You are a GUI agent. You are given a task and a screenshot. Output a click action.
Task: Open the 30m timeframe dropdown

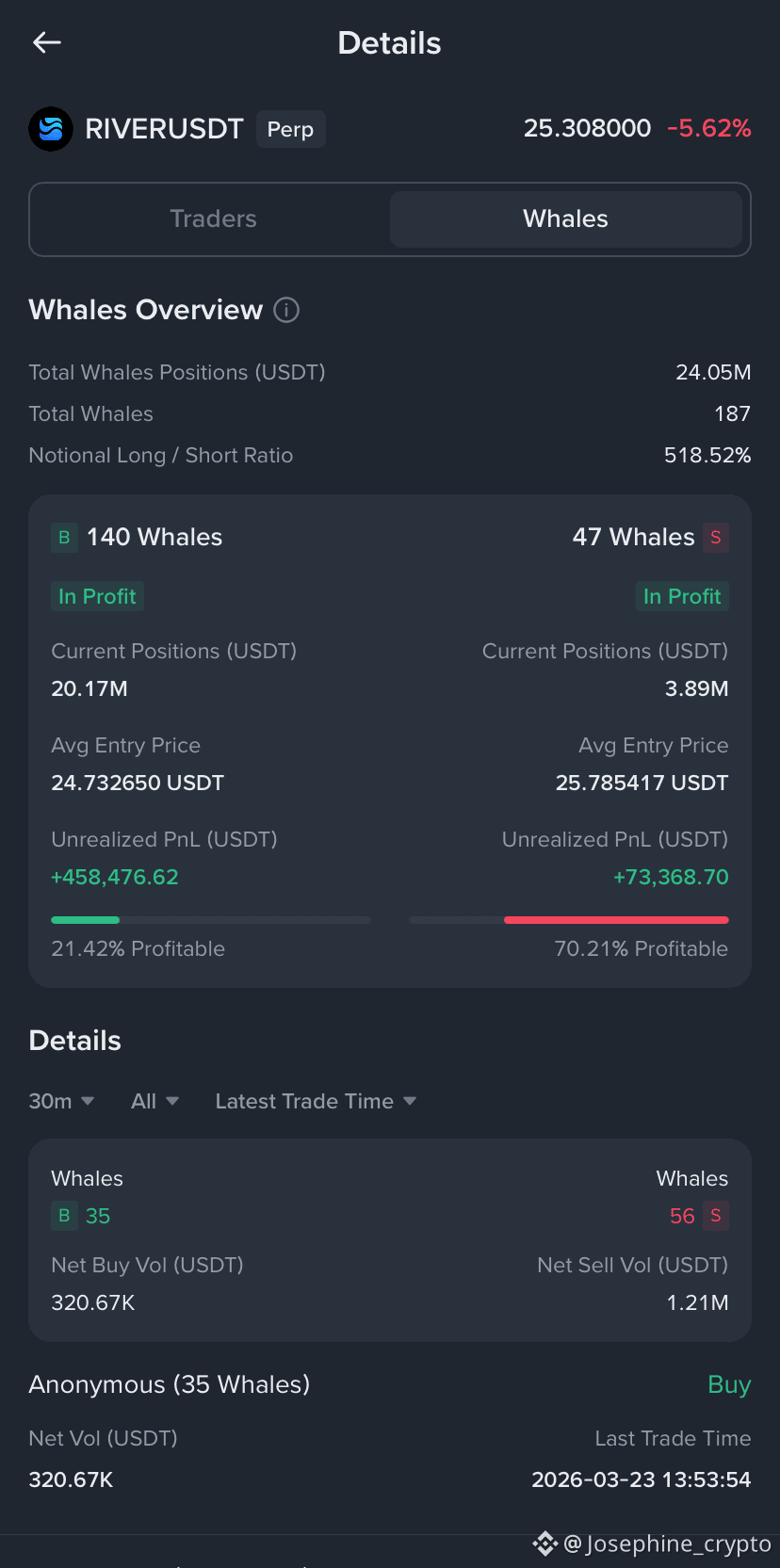62,1101
